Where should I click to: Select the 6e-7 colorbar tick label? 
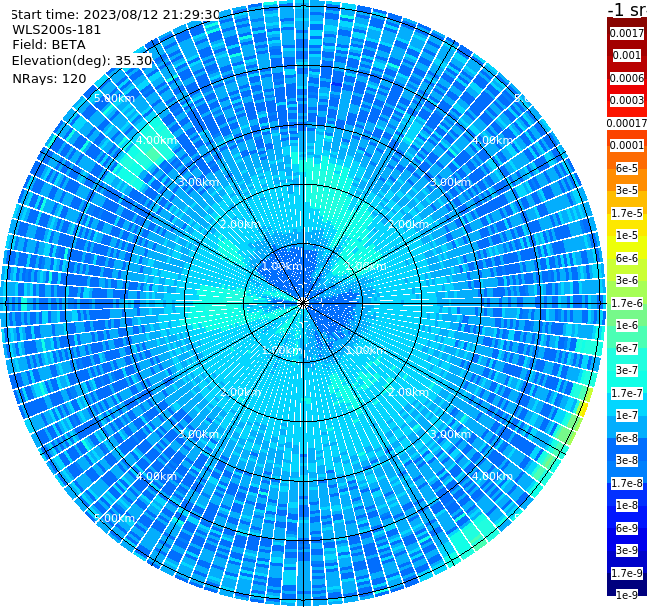[x=627, y=348]
